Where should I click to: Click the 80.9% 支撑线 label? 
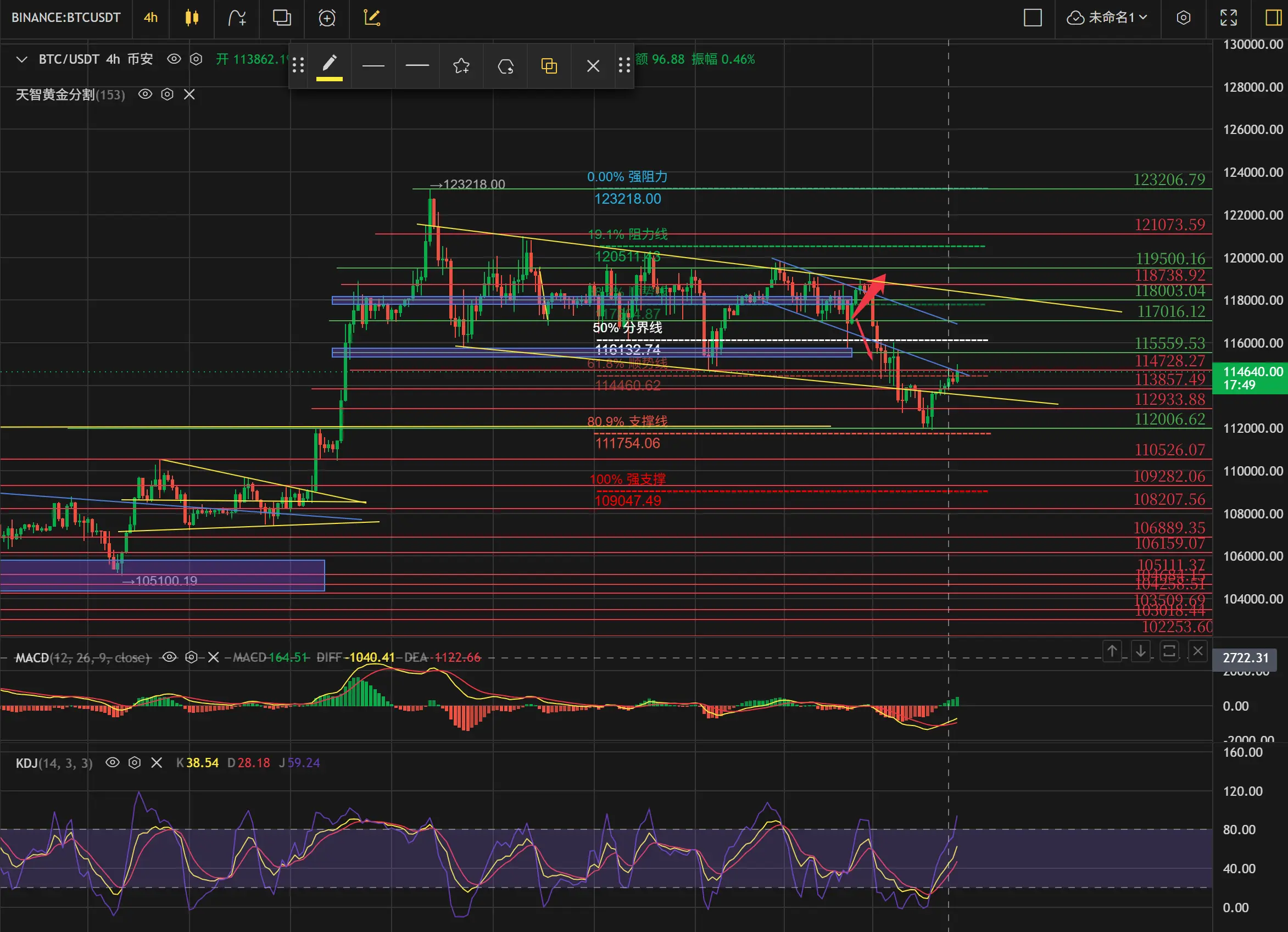pyautogui.click(x=627, y=421)
